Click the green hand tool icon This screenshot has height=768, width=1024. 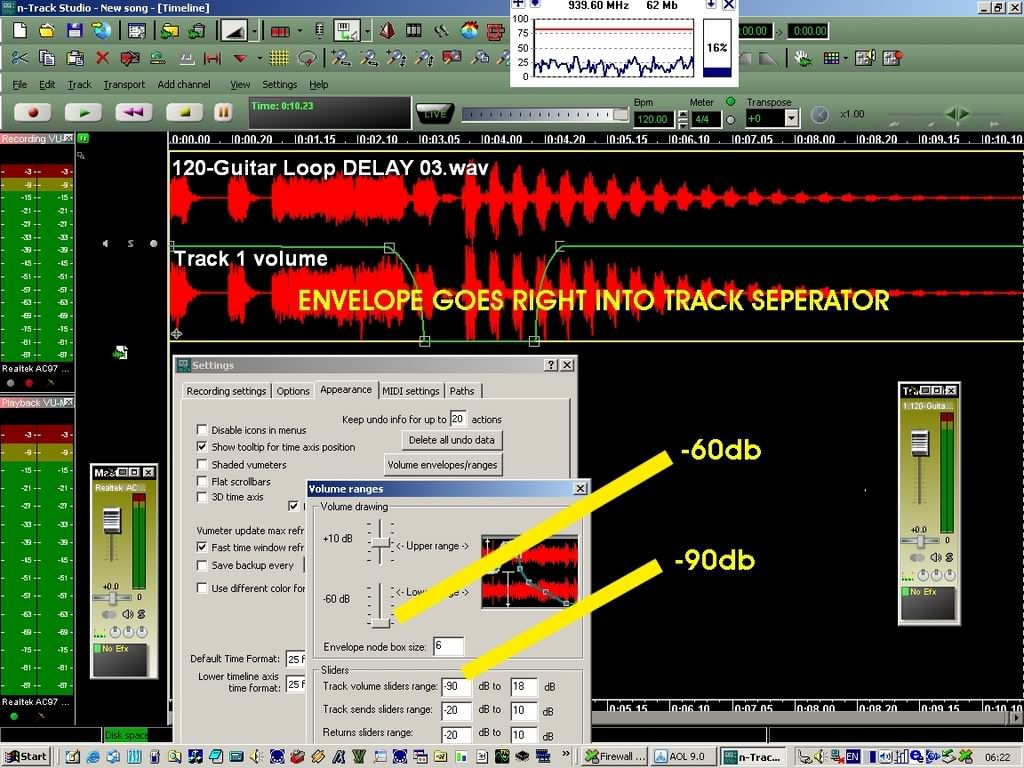click(x=803, y=58)
